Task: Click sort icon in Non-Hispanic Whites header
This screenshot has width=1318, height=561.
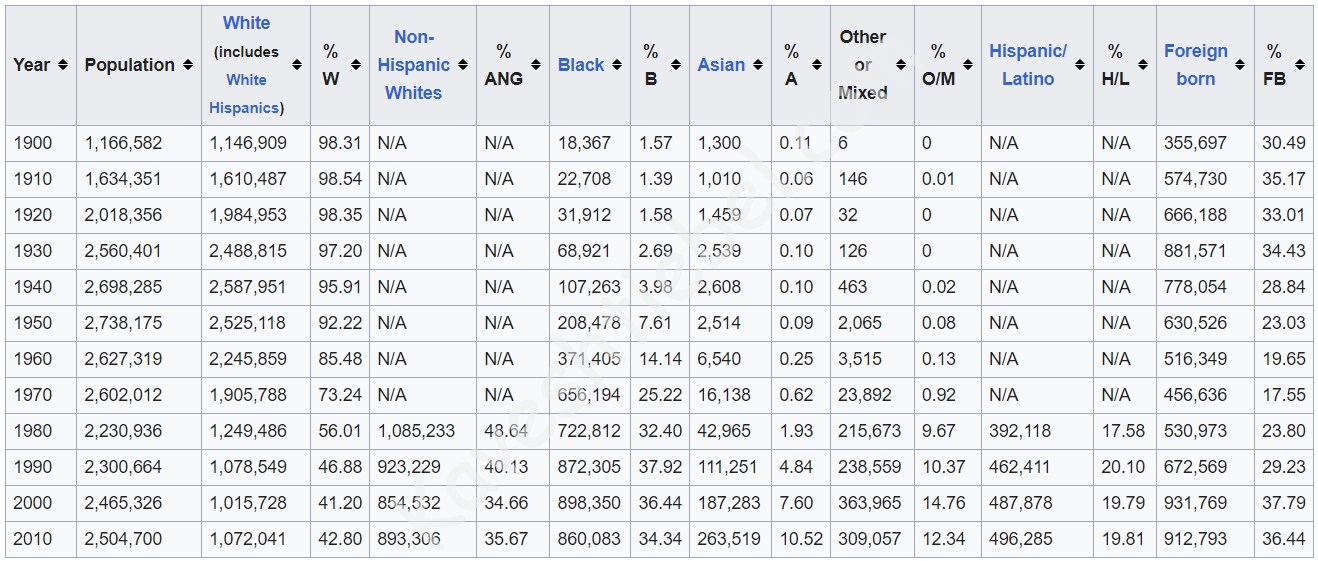Action: 461,65
